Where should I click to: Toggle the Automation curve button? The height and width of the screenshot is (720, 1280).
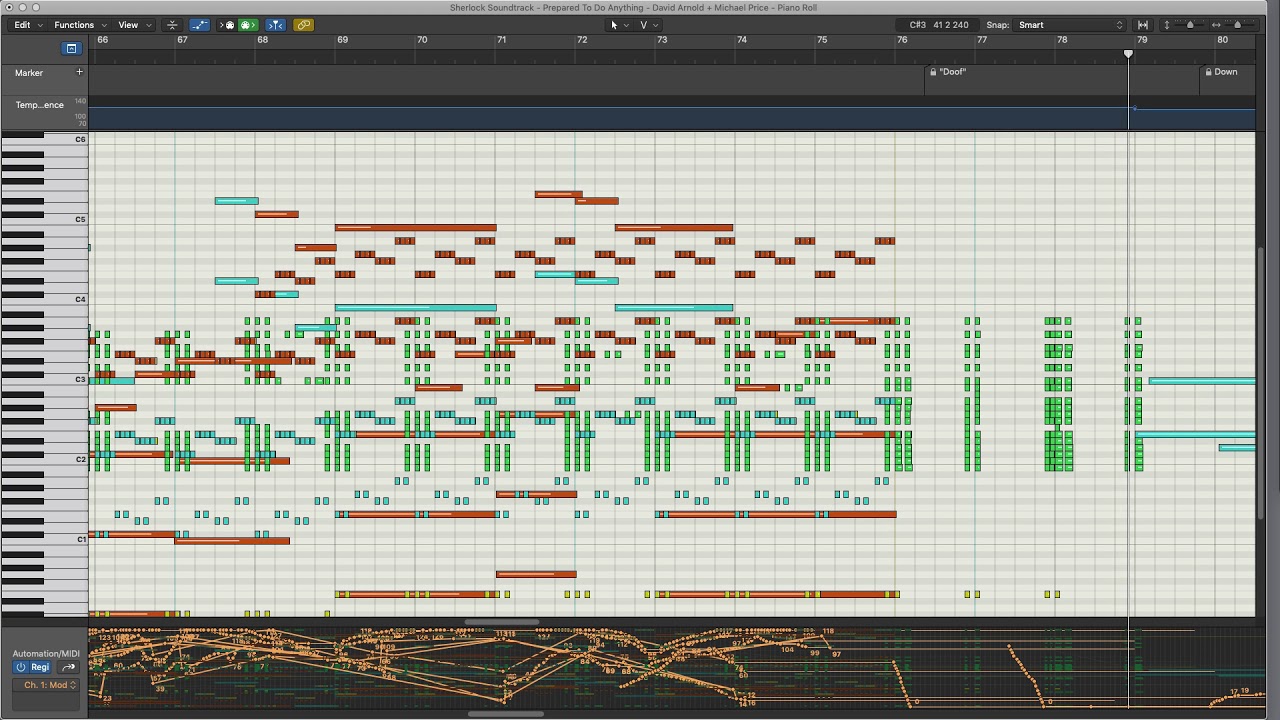(200, 25)
